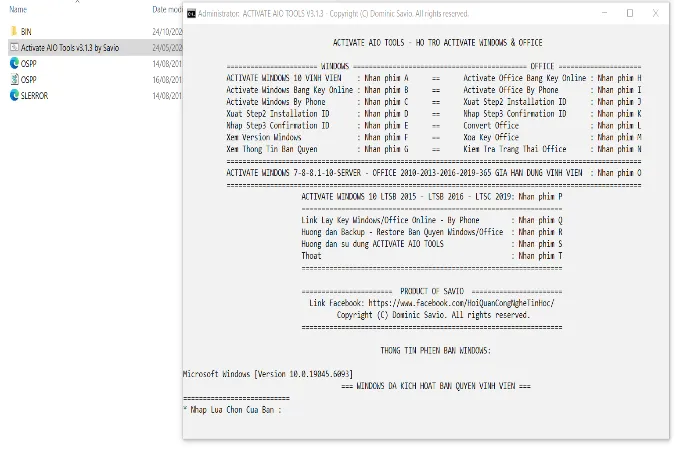Click the date of SLERROR row
Image resolution: width=680 pixels, height=450 pixels.
(x=167, y=95)
